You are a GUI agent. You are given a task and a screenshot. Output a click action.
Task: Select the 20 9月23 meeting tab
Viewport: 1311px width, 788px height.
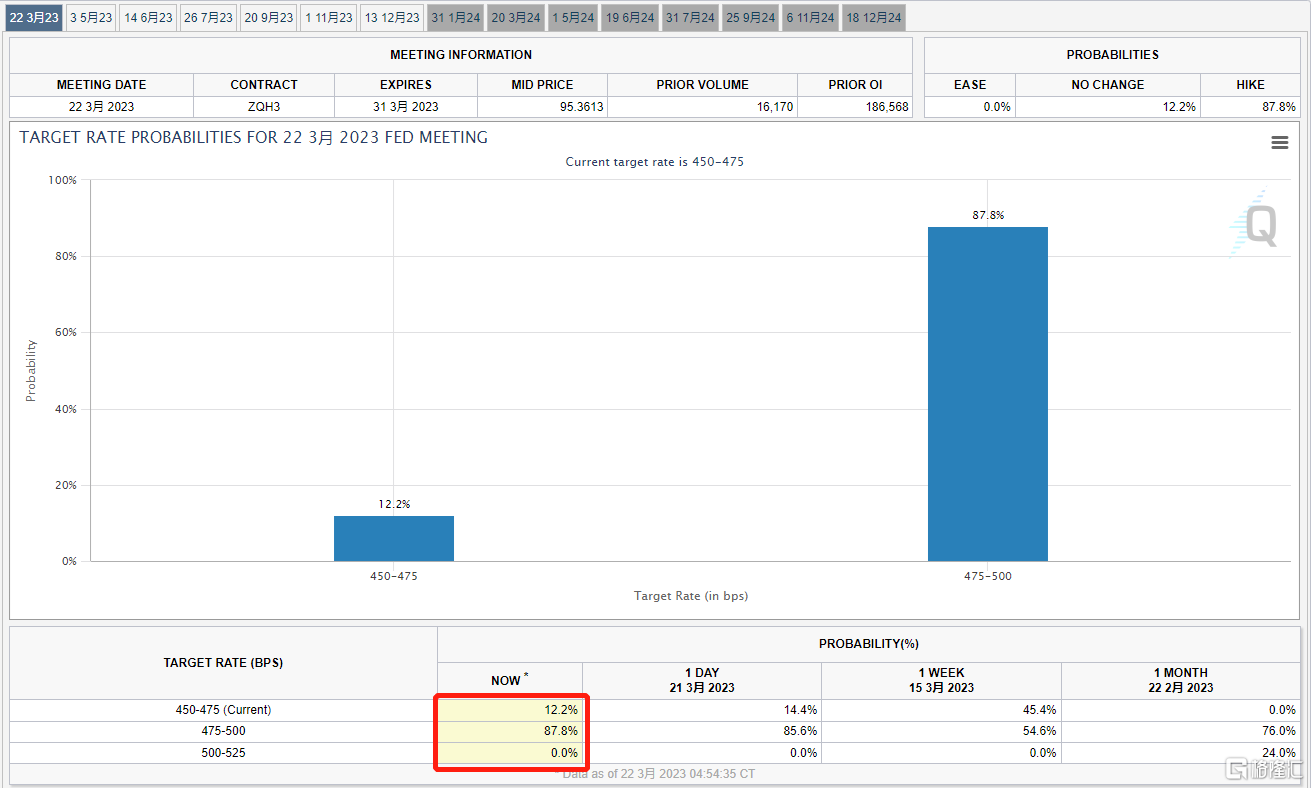[269, 18]
